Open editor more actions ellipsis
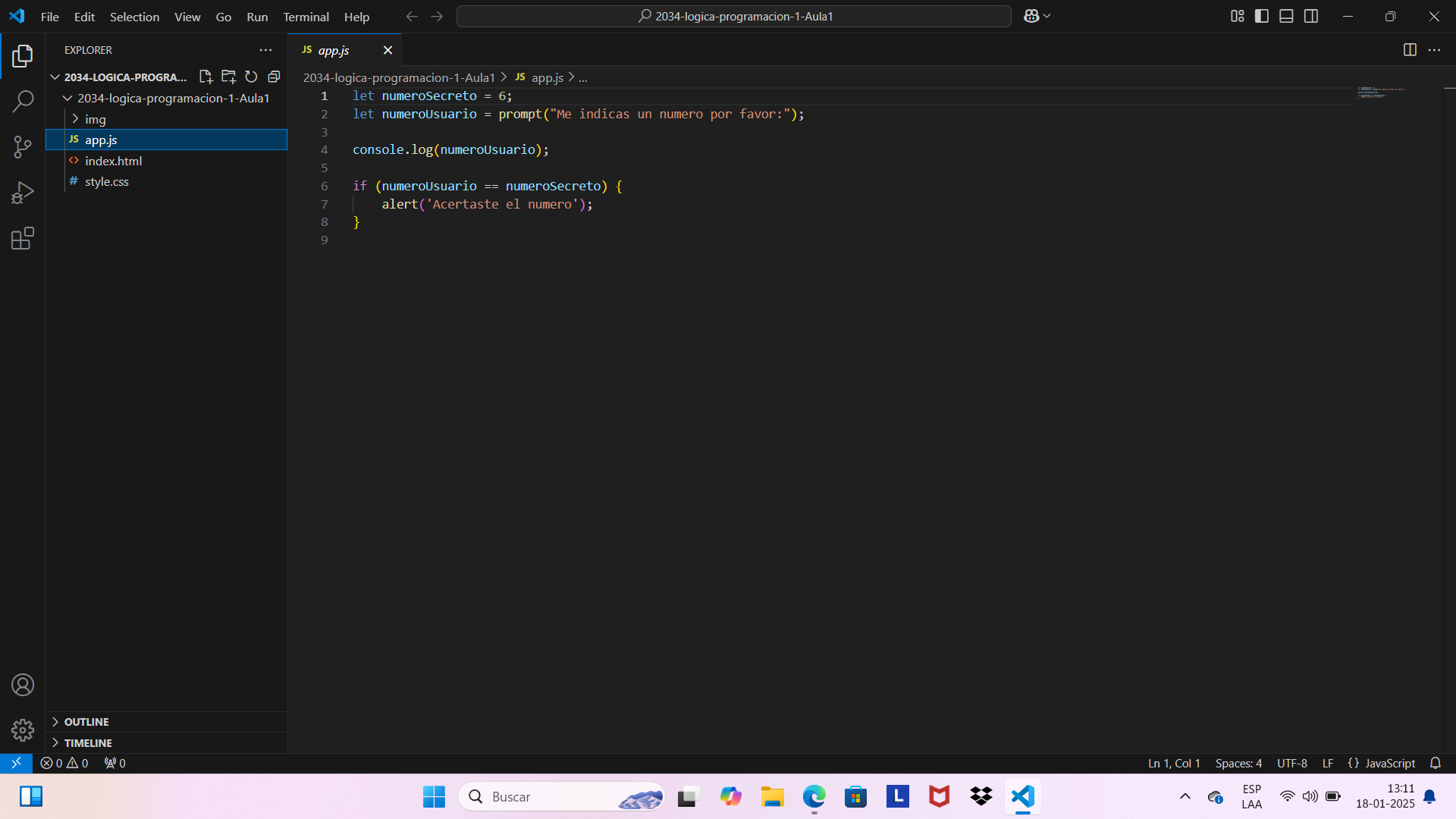Viewport: 1456px width, 819px height. (1434, 50)
